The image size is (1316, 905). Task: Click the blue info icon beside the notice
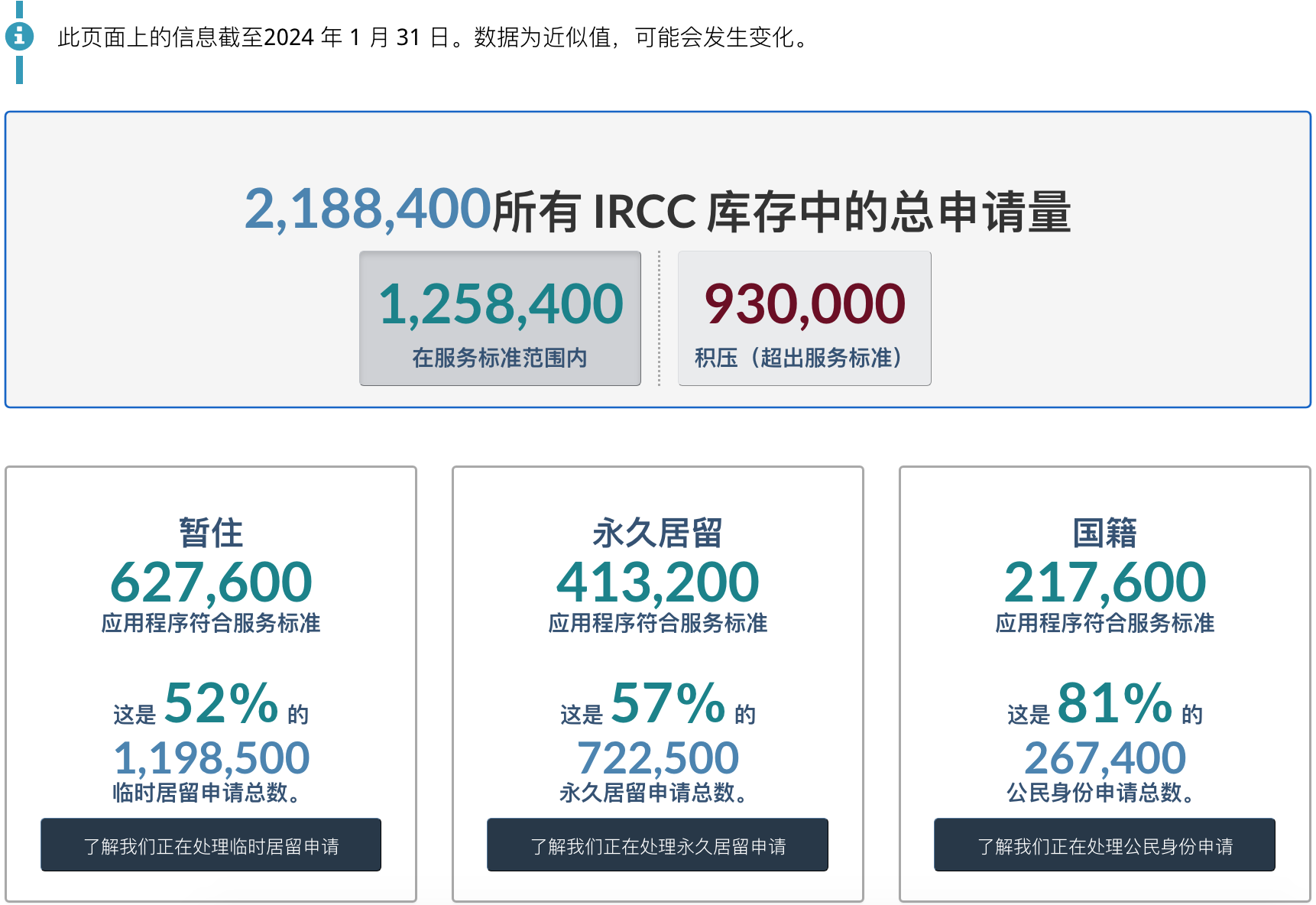19,36
